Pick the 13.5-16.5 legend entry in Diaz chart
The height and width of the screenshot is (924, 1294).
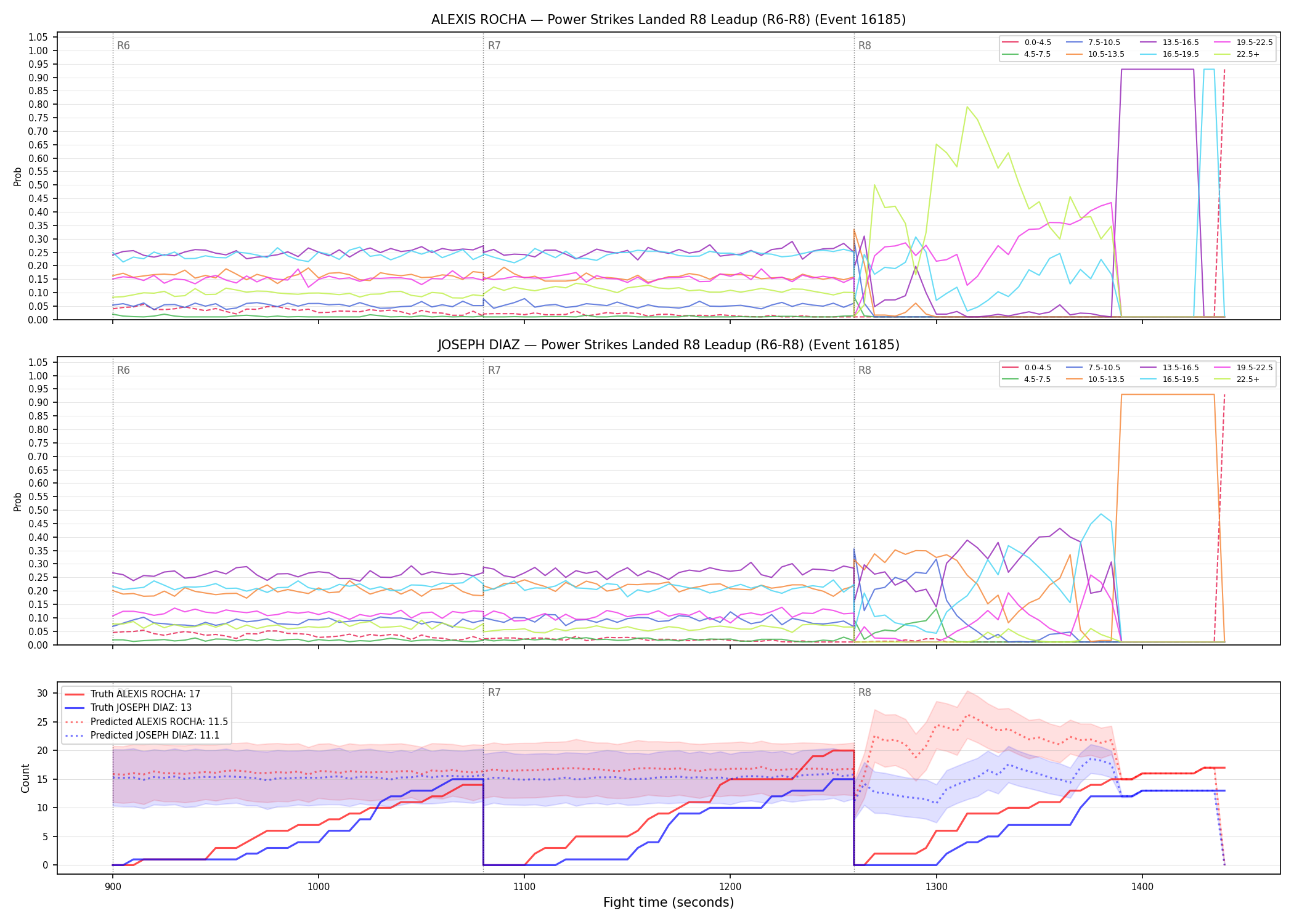pos(1170,368)
